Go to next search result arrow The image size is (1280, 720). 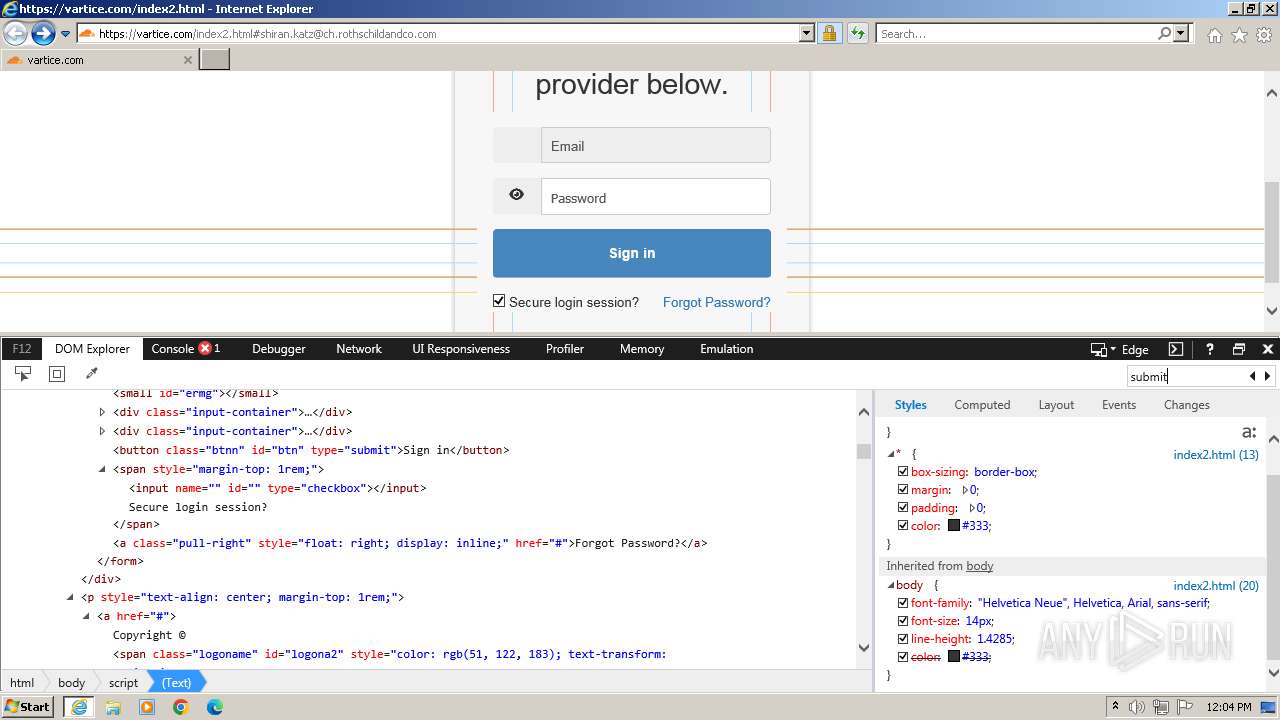click(x=1267, y=376)
